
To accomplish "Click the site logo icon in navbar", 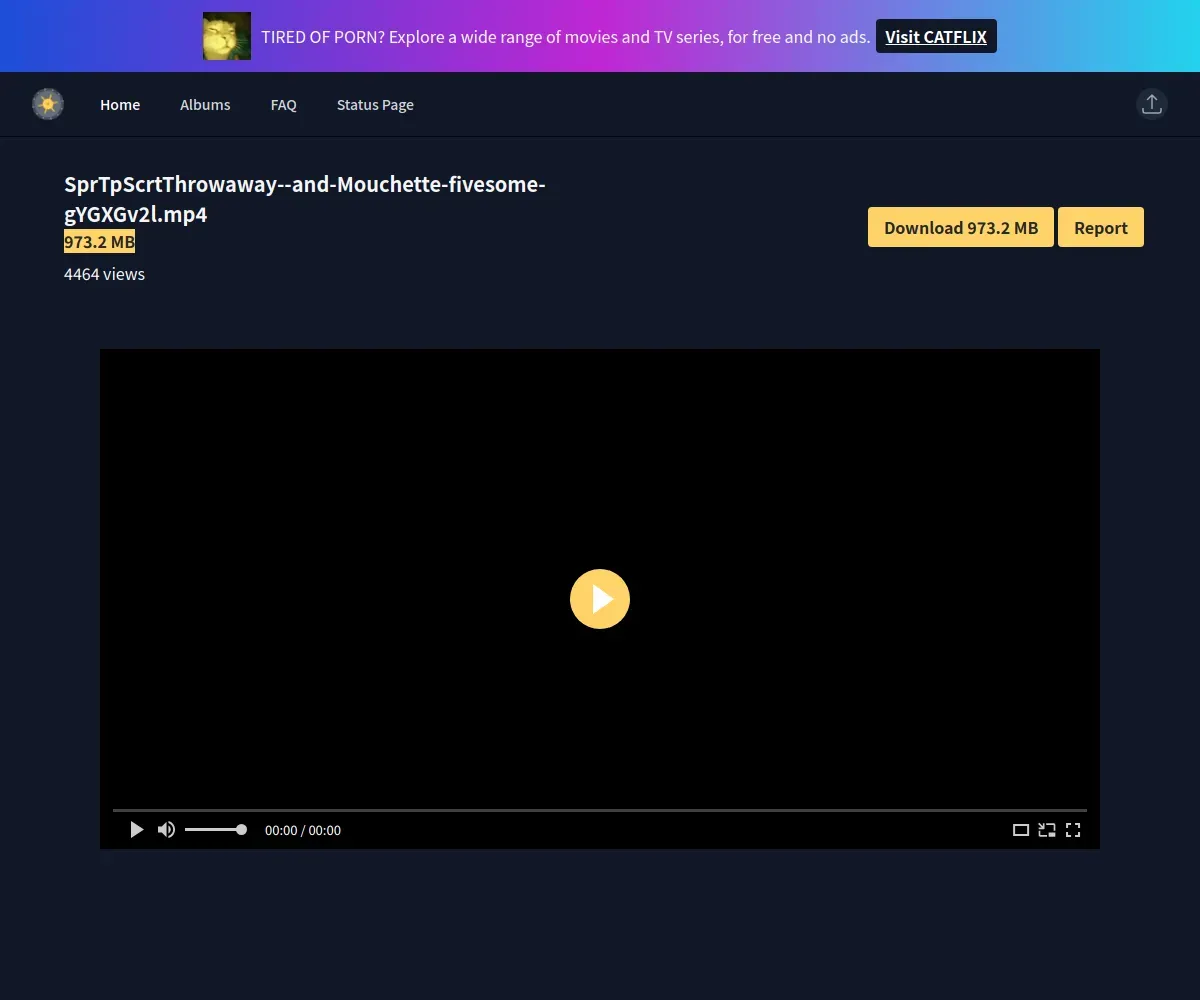I will coord(48,104).
